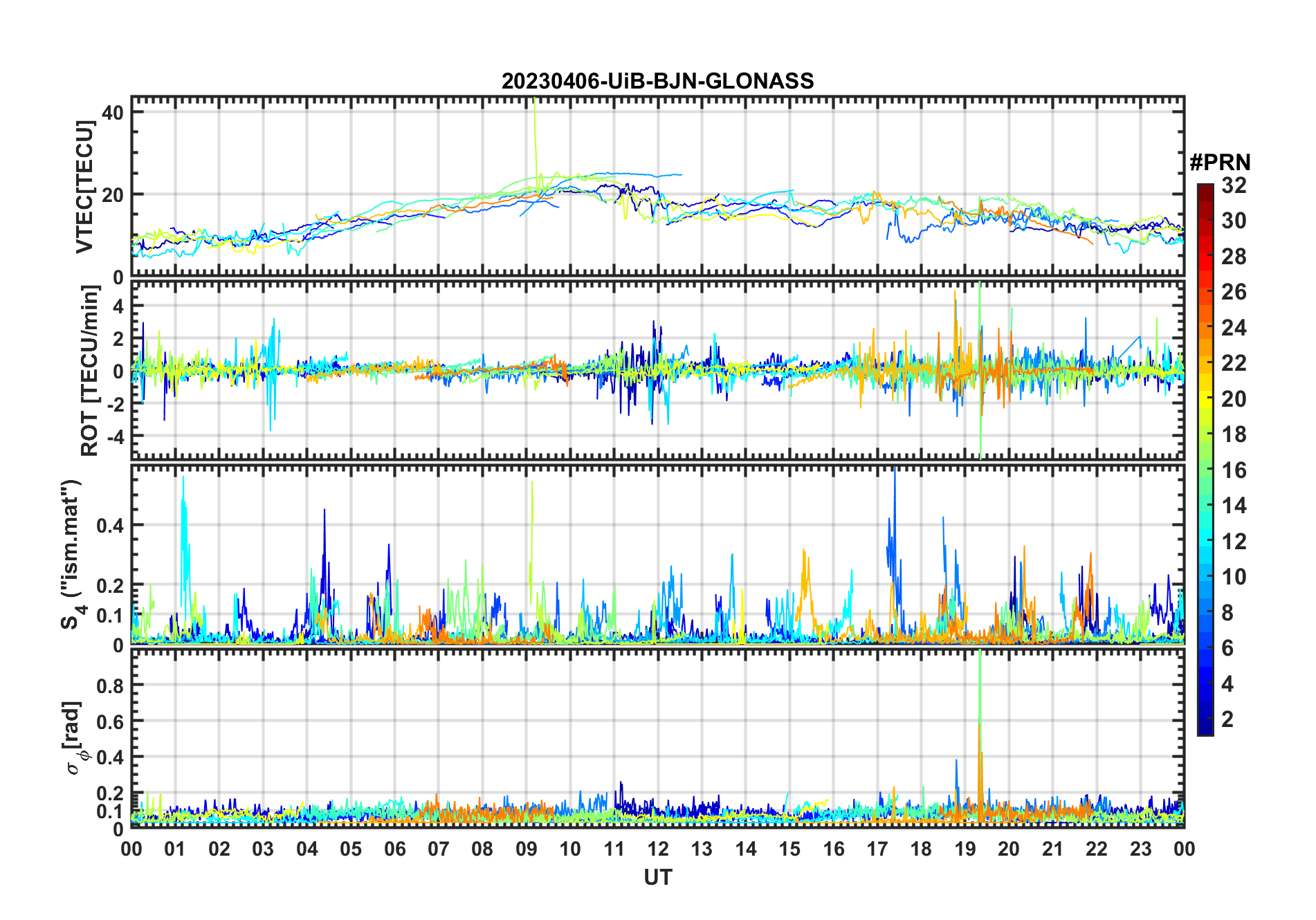Click the #PRN colorbar title

point(1220,163)
